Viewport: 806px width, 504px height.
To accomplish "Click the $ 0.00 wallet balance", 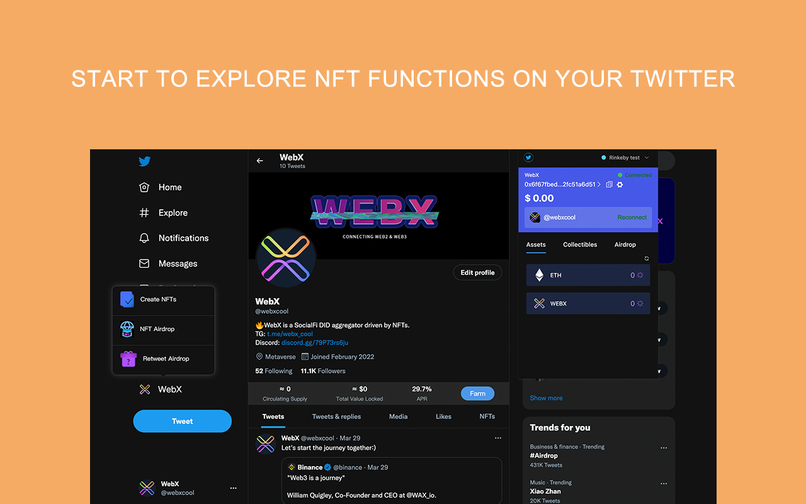I will (x=539, y=198).
